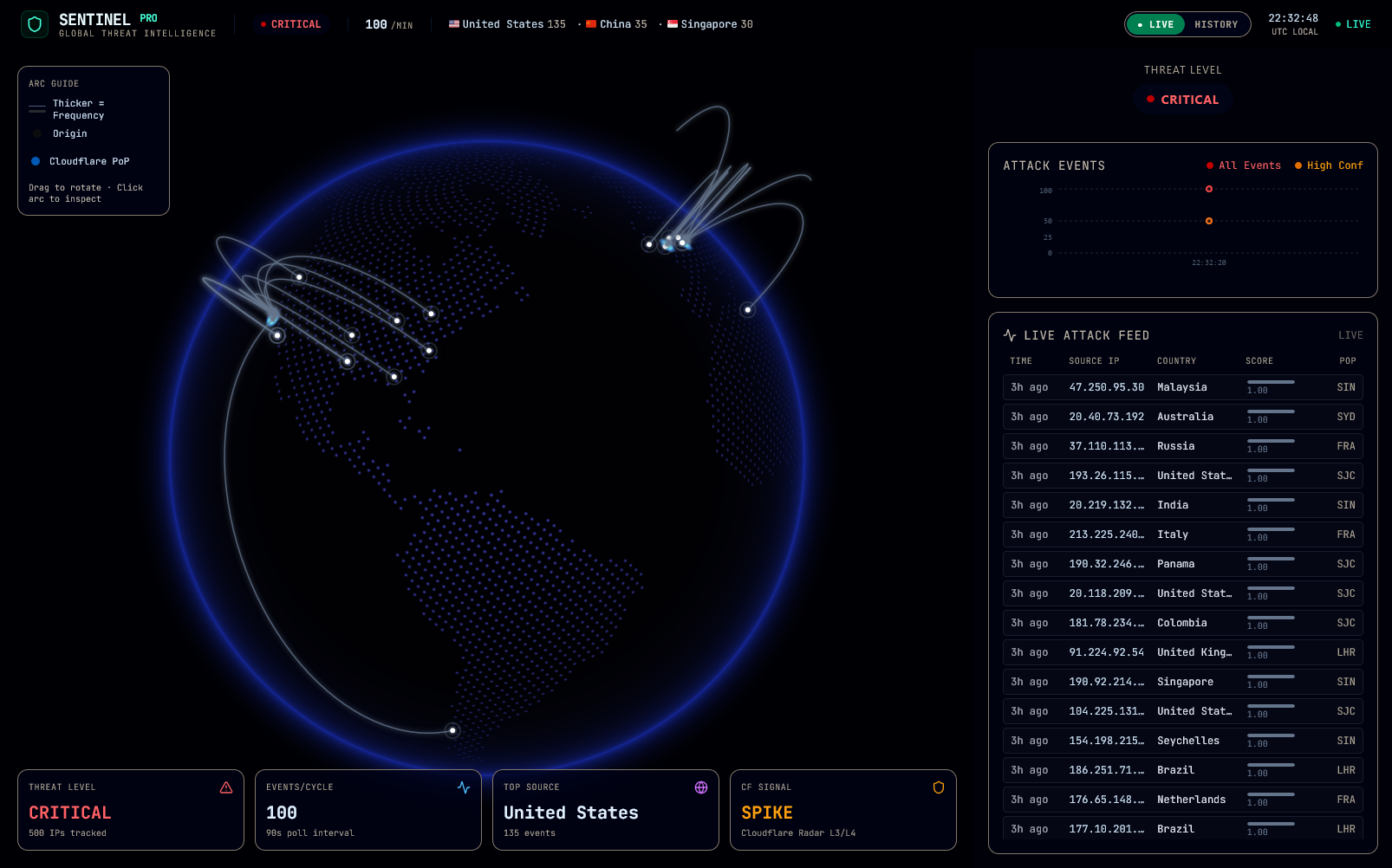Screen dimensions: 1392x868
Task: Select the Netherlands feed row
Action: [x=1183, y=800]
